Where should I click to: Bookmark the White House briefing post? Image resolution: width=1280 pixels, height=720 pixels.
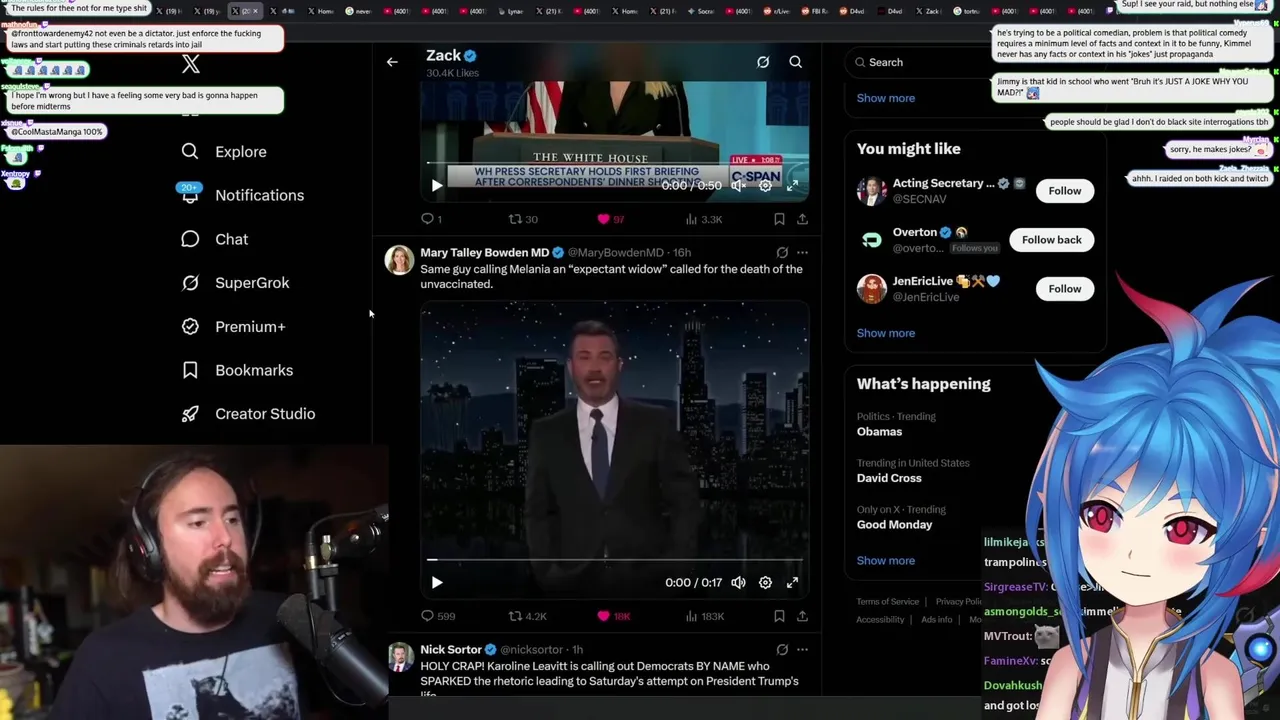tap(779, 219)
